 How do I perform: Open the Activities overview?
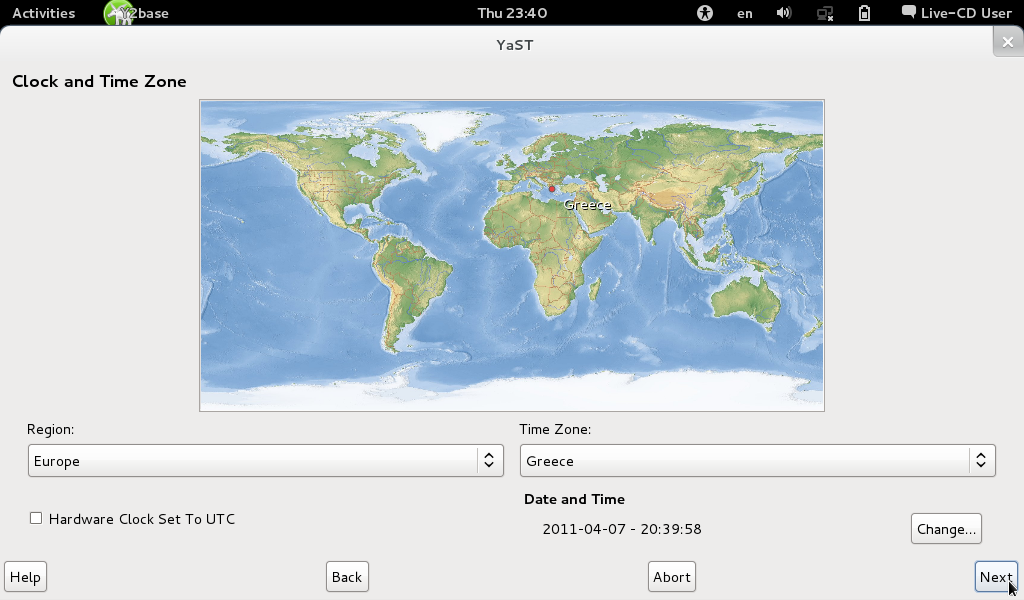(x=43, y=13)
